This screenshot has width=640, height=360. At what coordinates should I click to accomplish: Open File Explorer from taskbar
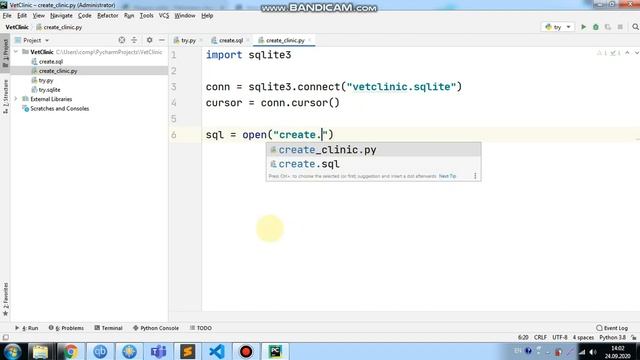[x=40, y=351]
